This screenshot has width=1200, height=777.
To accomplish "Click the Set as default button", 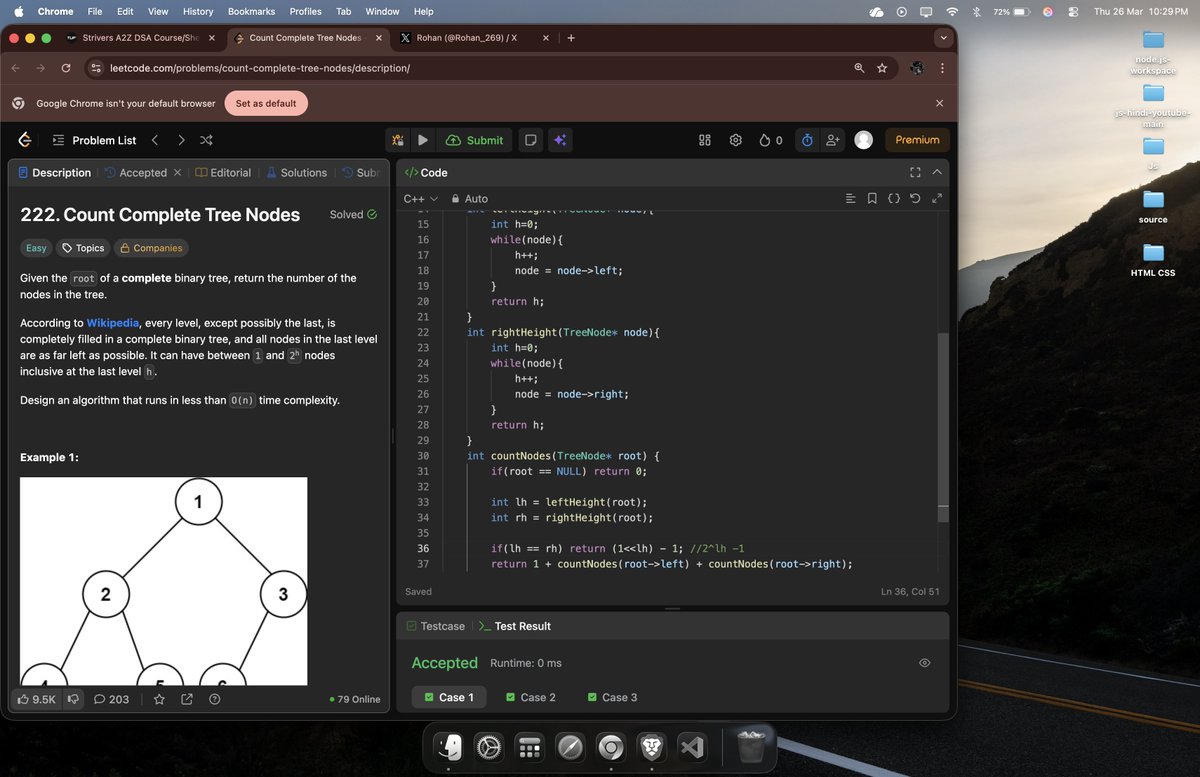I will [x=266, y=103].
